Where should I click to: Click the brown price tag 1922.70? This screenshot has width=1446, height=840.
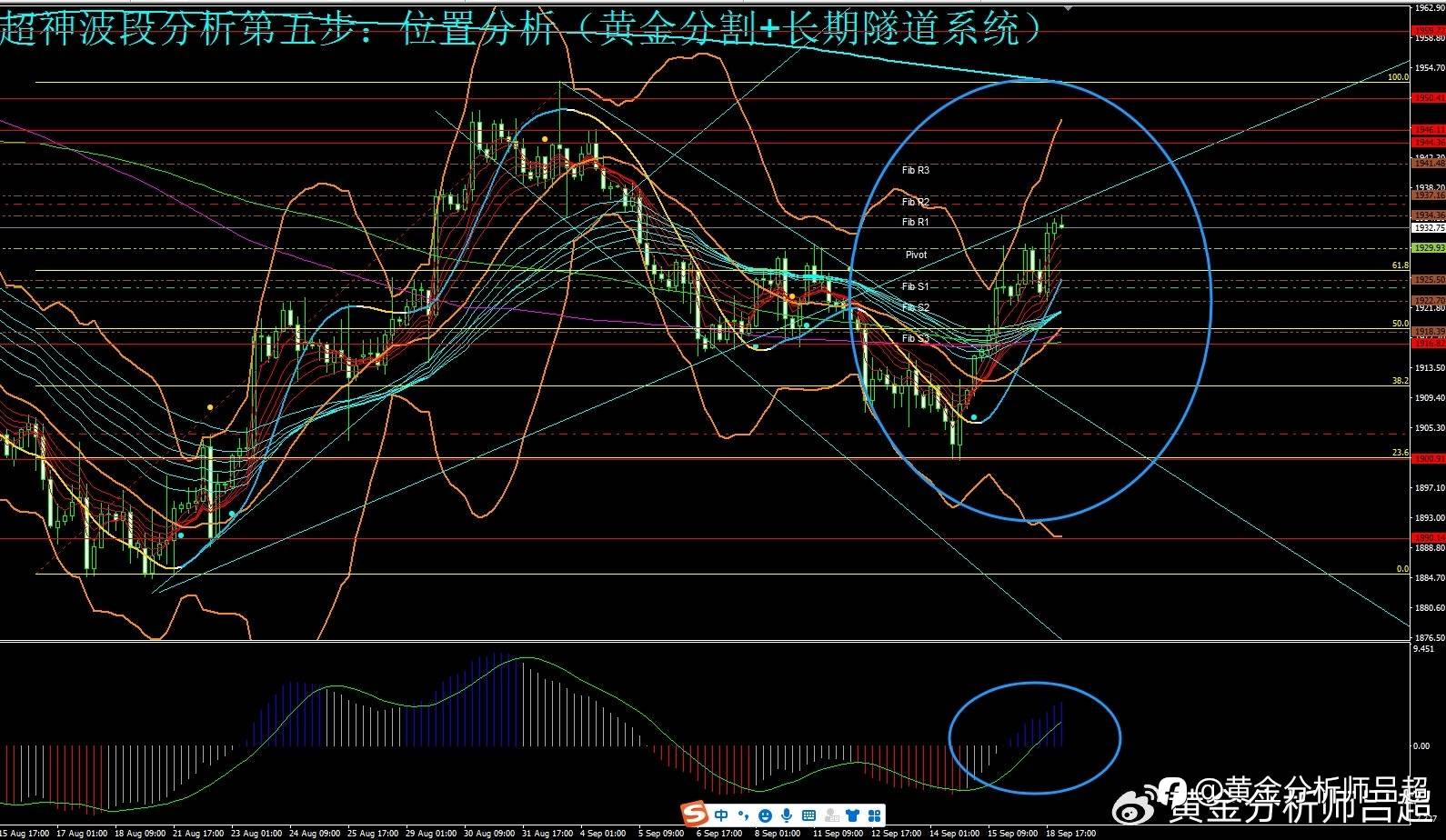point(1429,300)
